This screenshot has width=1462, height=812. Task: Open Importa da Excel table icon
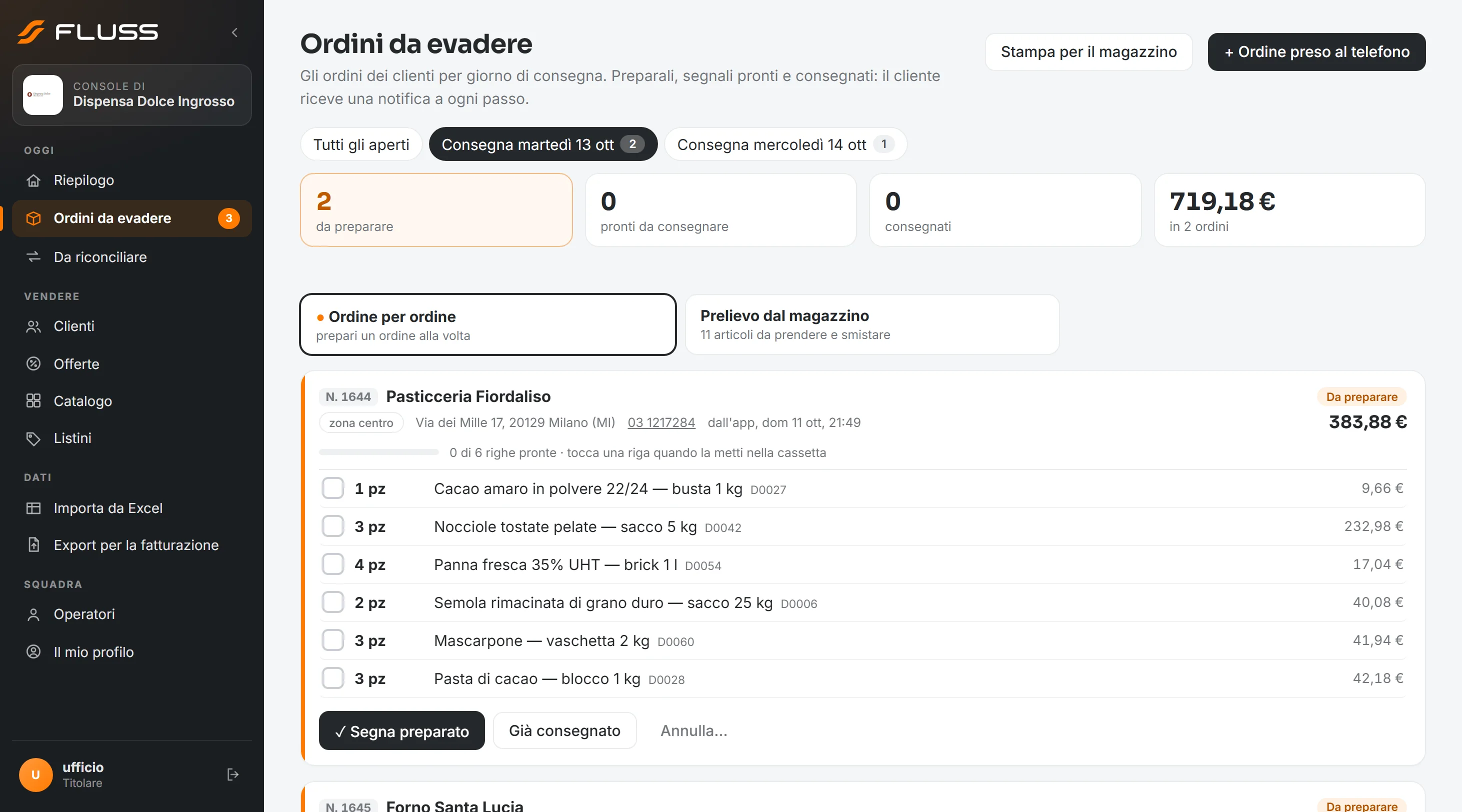click(x=33, y=508)
